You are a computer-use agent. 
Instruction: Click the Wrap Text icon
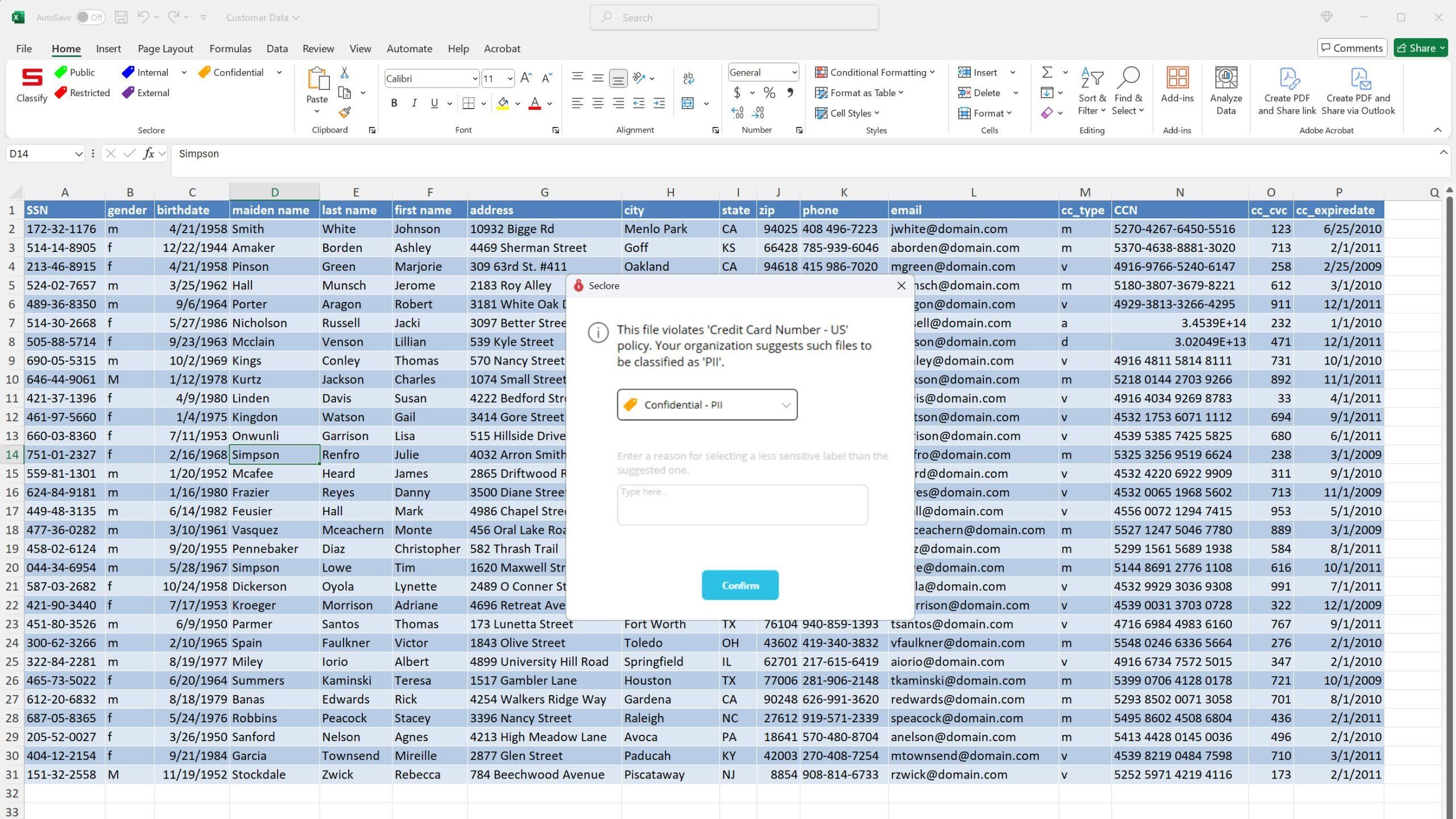coord(688,78)
